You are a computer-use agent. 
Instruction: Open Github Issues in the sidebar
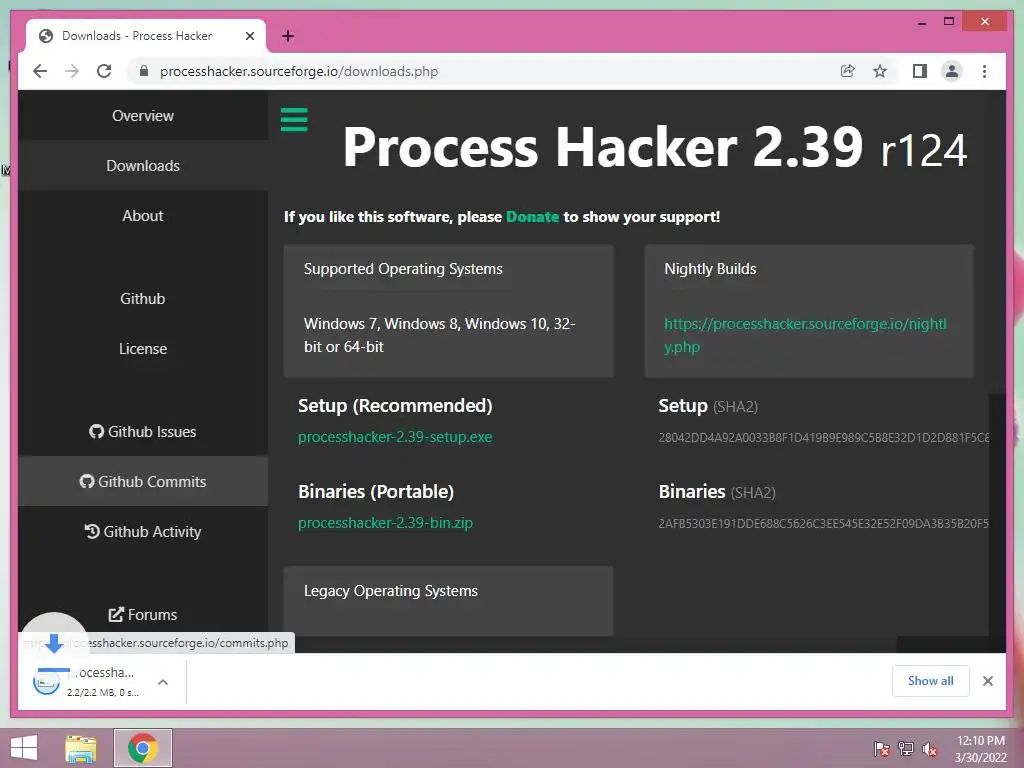pyautogui.click(x=143, y=432)
